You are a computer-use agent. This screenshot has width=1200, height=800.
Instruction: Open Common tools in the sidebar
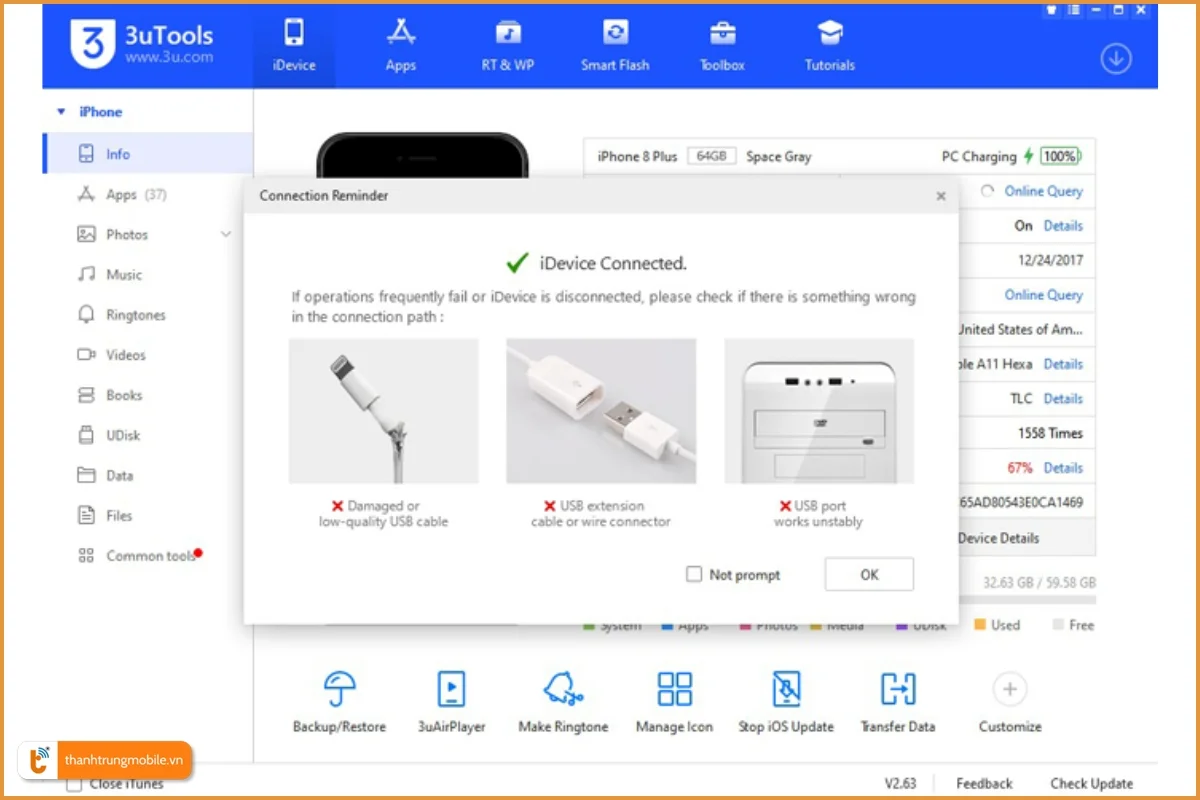tap(150, 556)
